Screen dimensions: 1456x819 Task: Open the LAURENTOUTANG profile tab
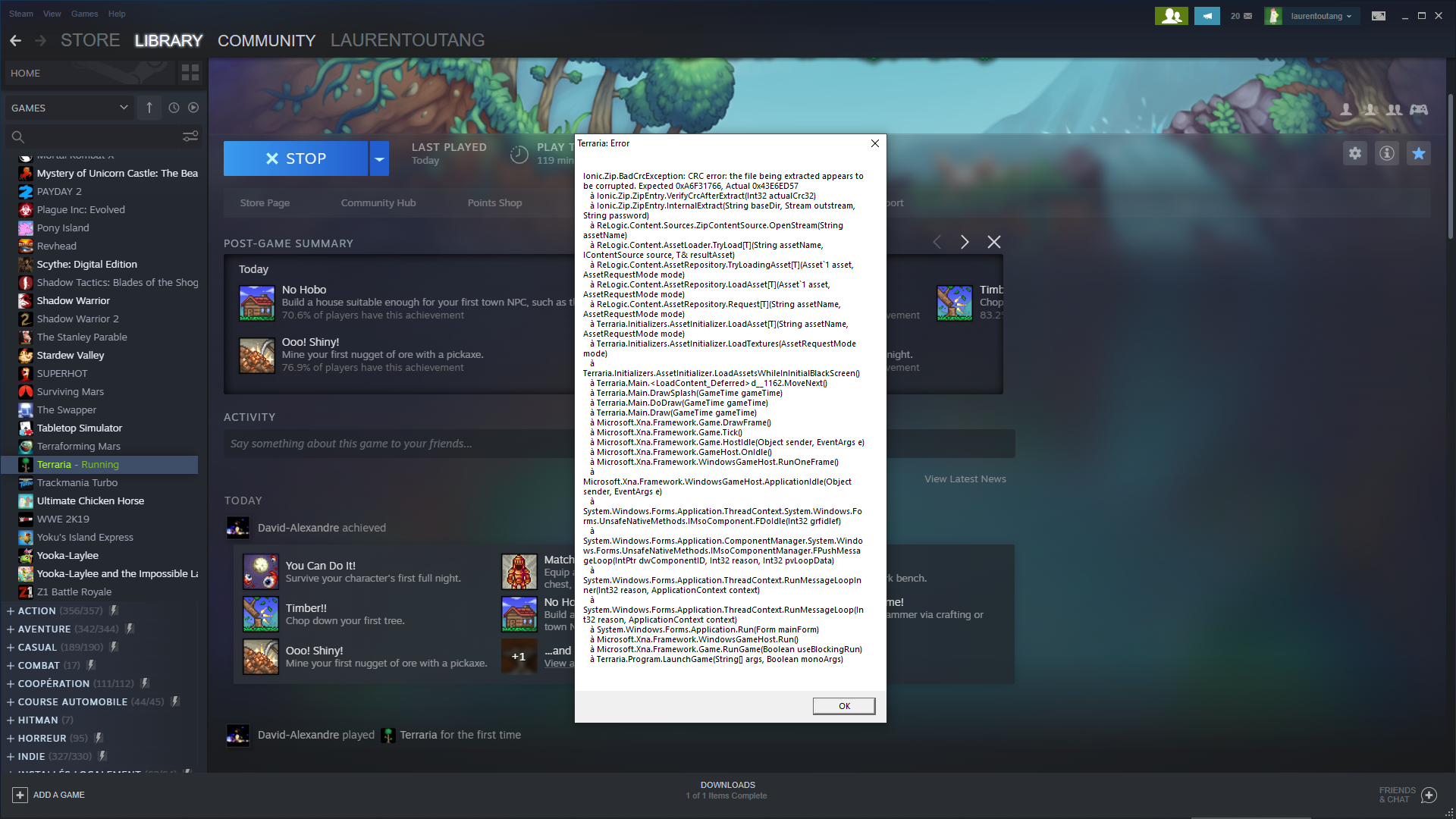(407, 40)
